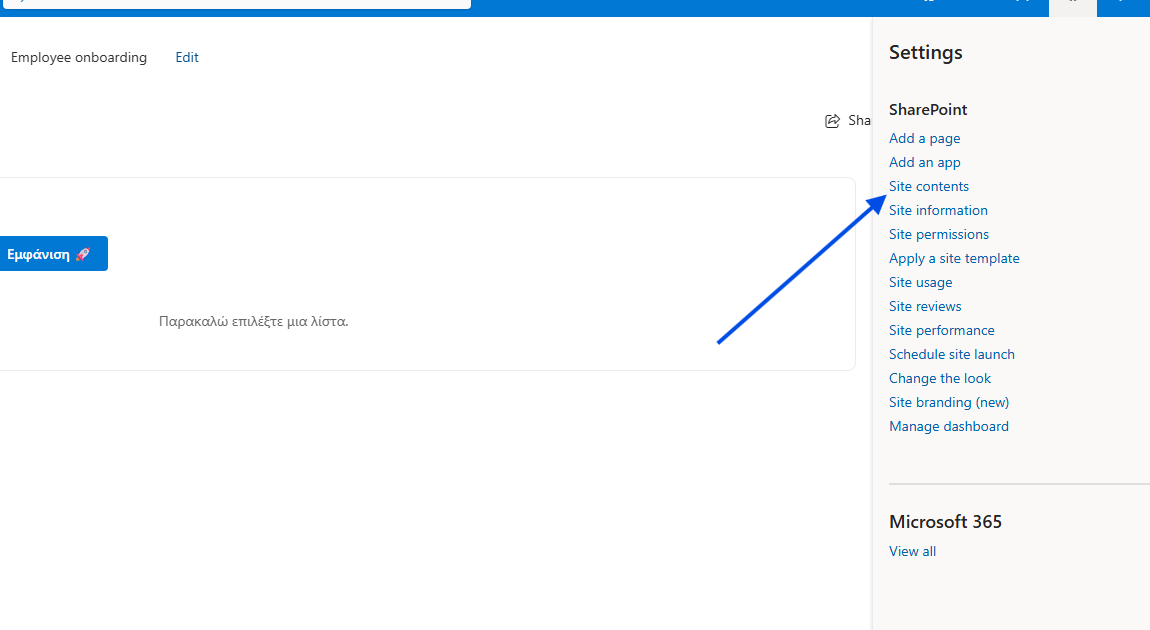
Task: Click the Edit navigation link
Action: coord(187,58)
